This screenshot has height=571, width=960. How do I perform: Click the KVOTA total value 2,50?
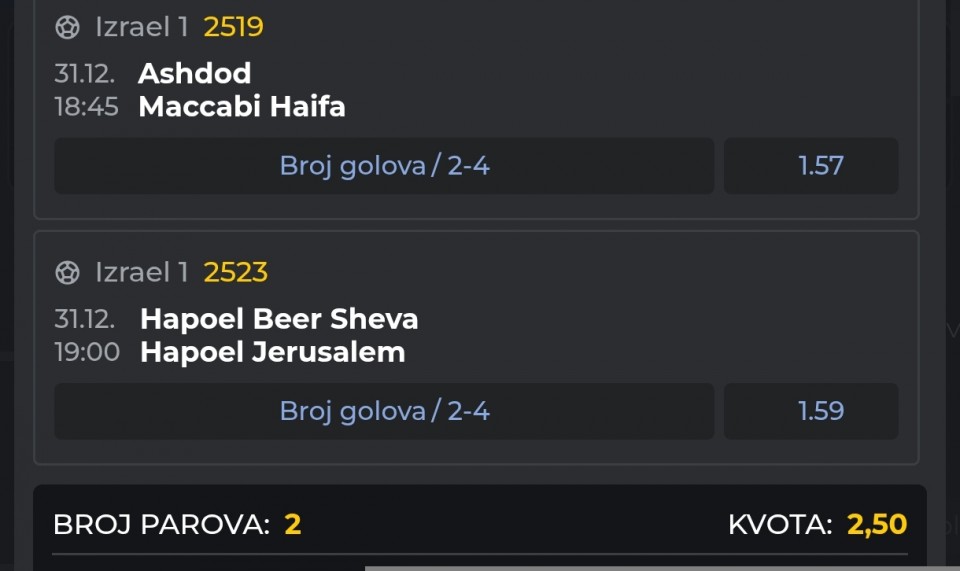(877, 524)
